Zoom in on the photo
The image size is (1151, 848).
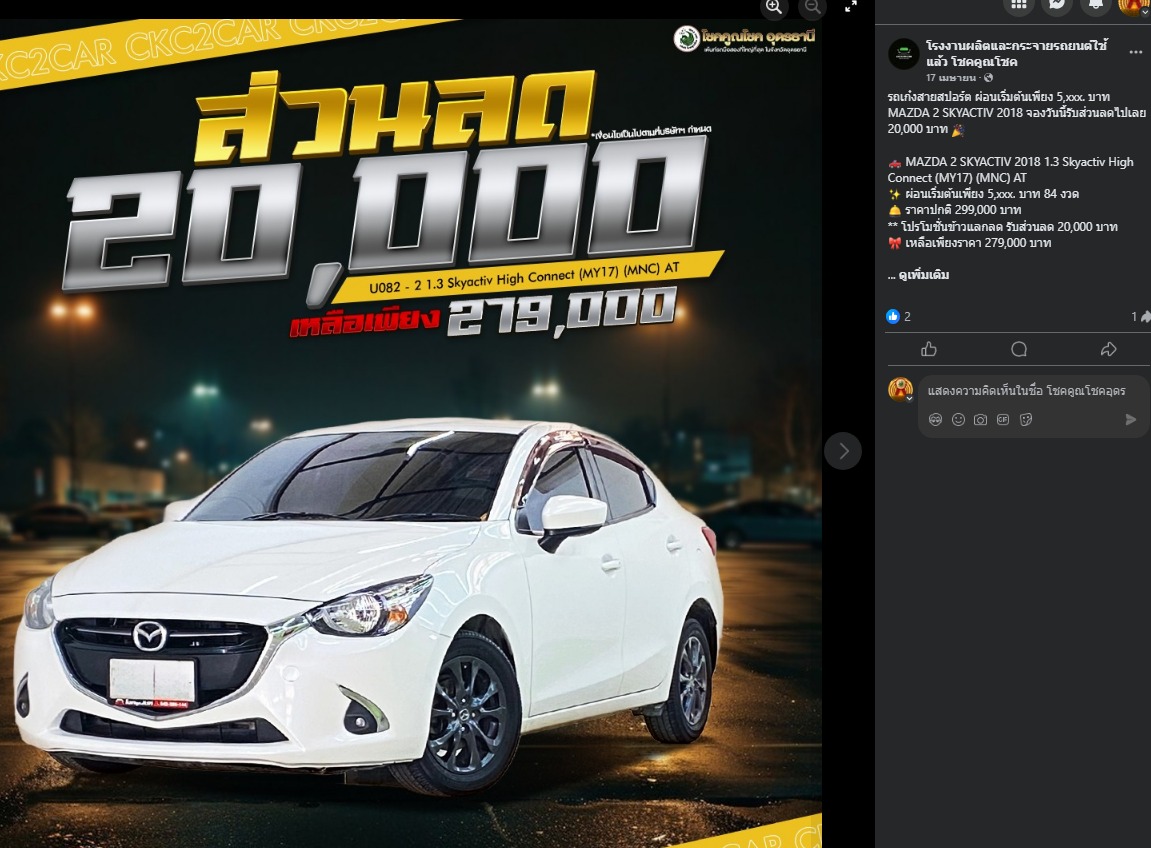[x=774, y=7]
